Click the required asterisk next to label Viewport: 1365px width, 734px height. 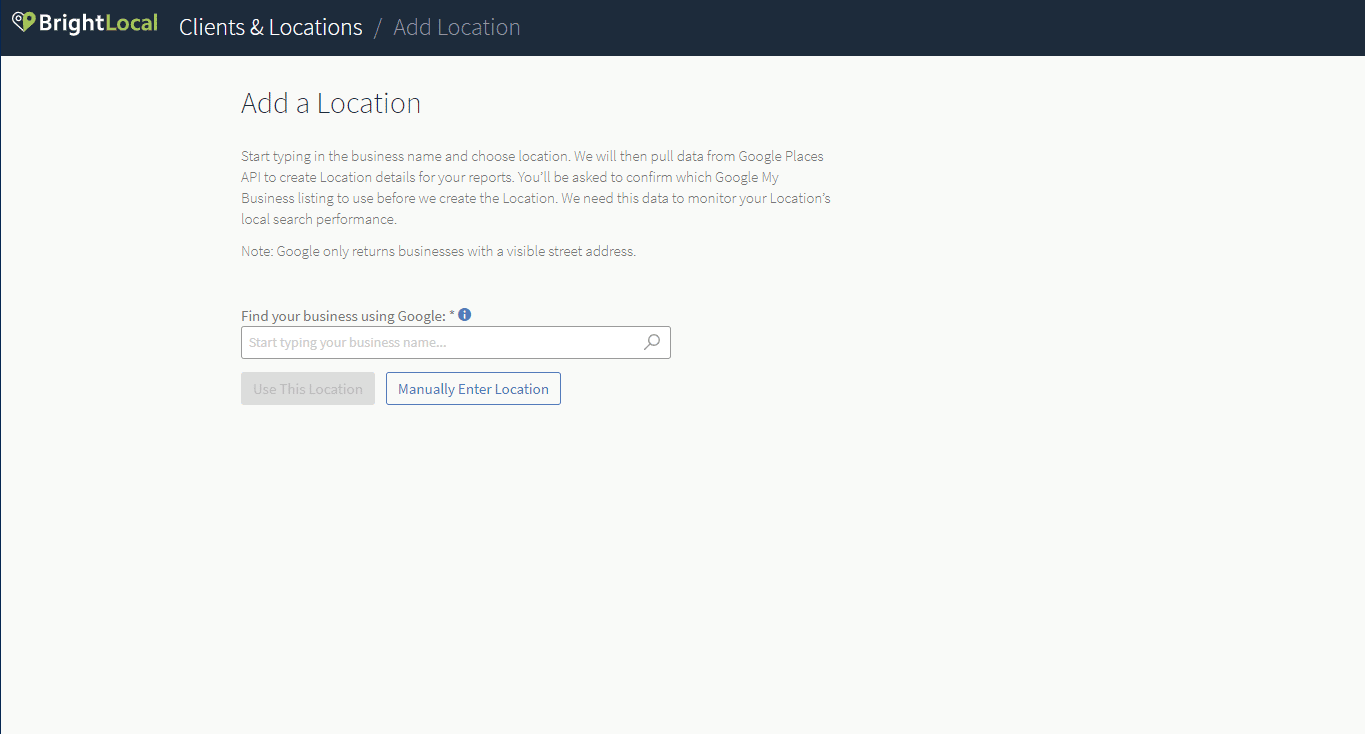(x=452, y=315)
